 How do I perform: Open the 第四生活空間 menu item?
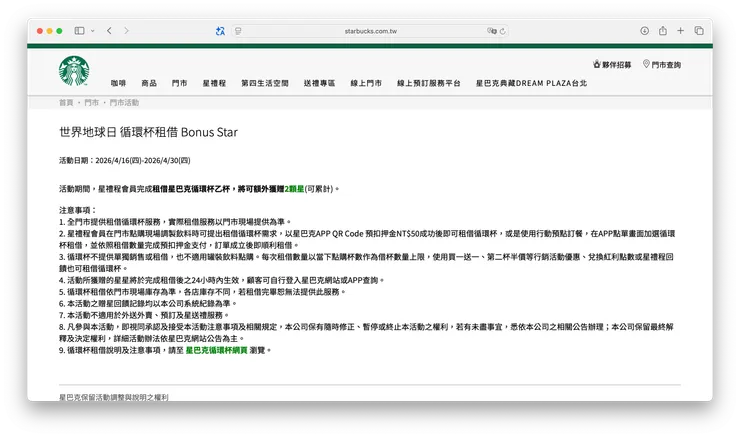click(265, 83)
